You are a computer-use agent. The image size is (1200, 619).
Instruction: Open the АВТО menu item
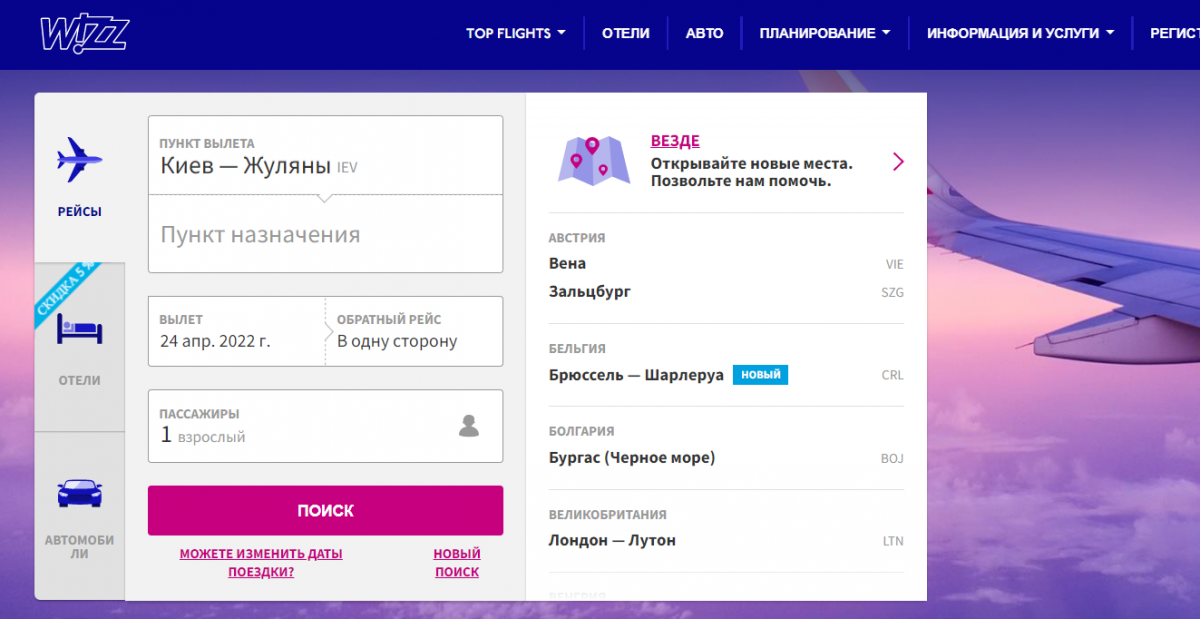[x=704, y=33]
